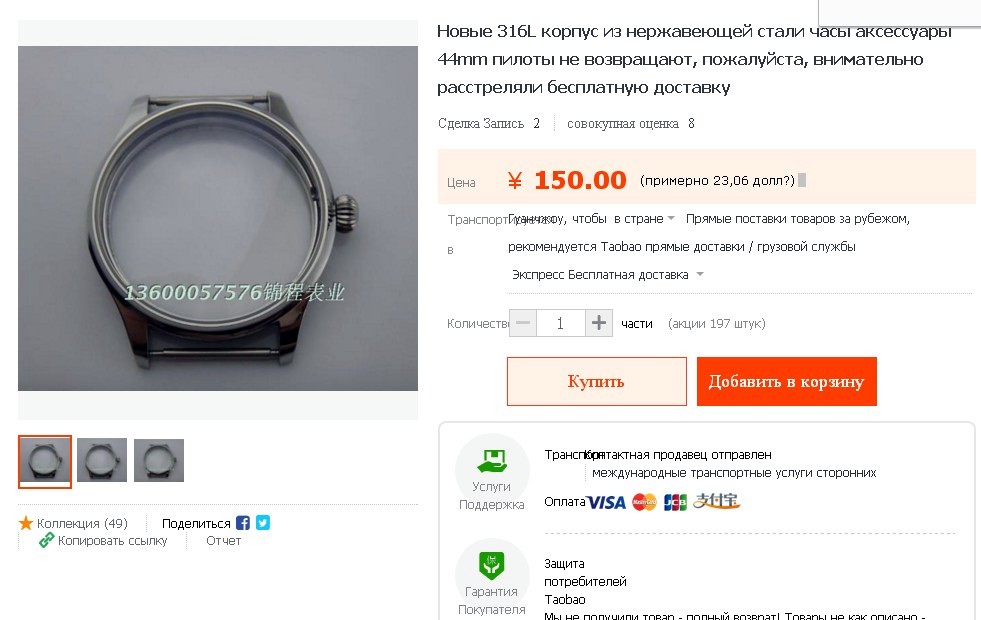
Task: Increase quantity with the plus button
Action: (599, 323)
